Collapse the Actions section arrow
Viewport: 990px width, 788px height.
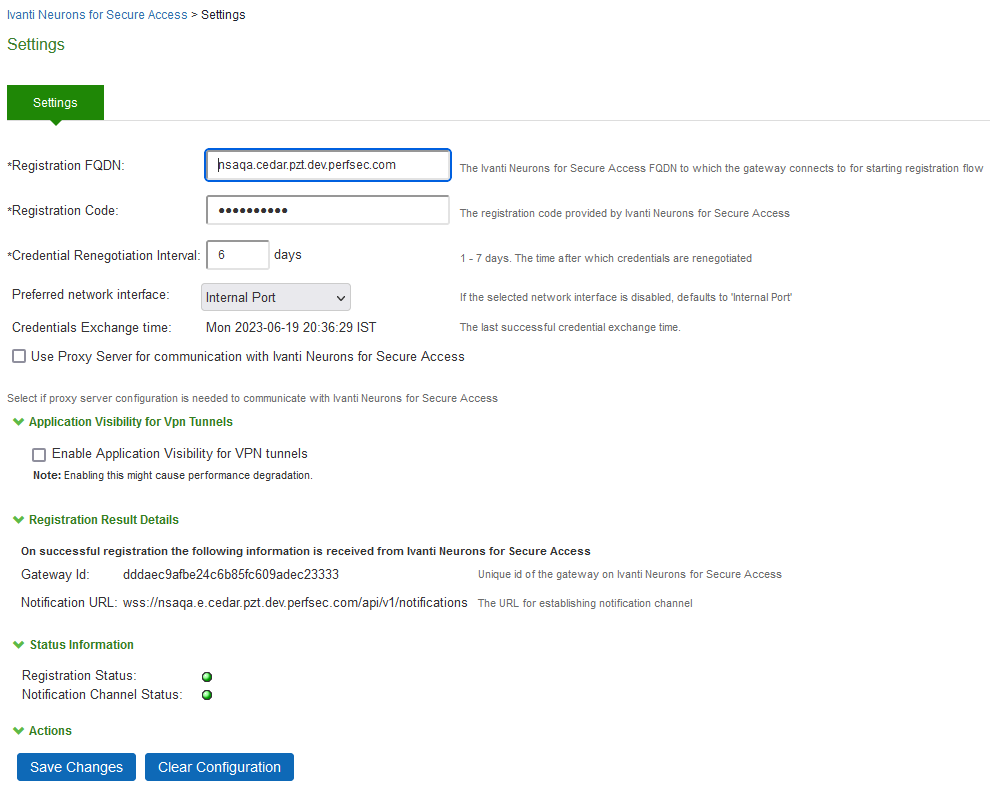(x=18, y=731)
